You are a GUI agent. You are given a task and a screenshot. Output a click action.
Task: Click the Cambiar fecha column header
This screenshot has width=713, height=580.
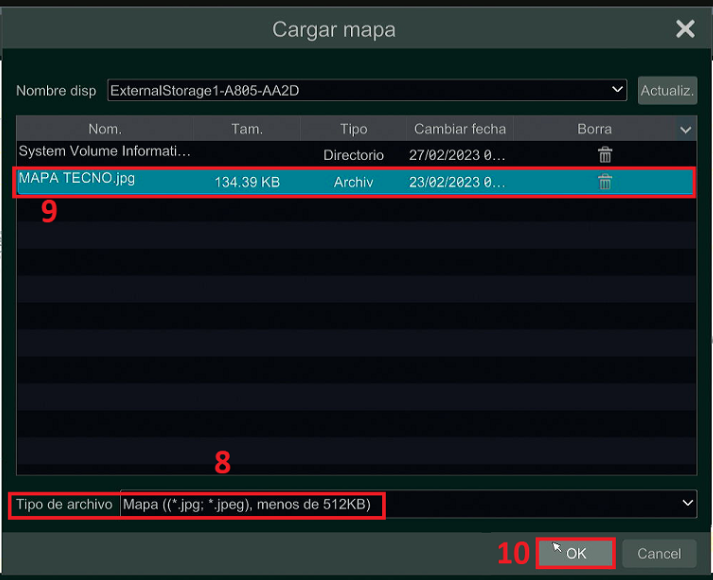(x=460, y=129)
